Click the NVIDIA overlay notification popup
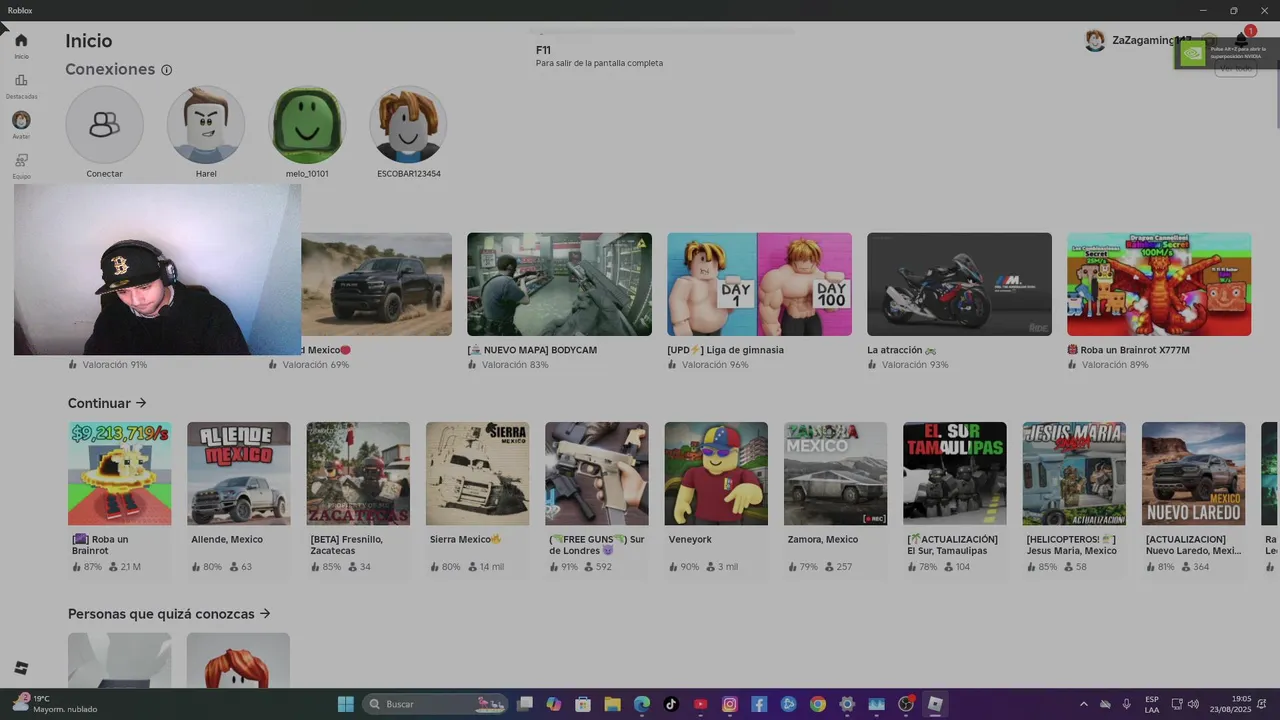Image resolution: width=1280 pixels, height=720 pixels. 1227,53
